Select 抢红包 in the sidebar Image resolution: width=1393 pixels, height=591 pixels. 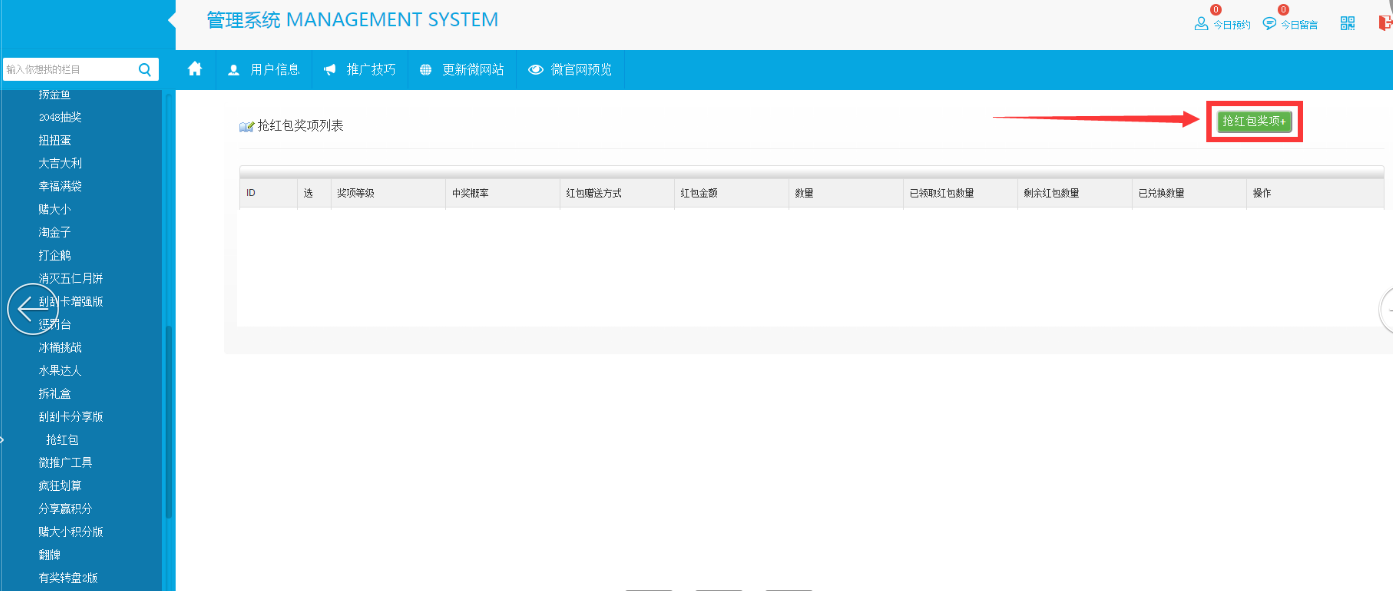pyautogui.click(x=62, y=440)
